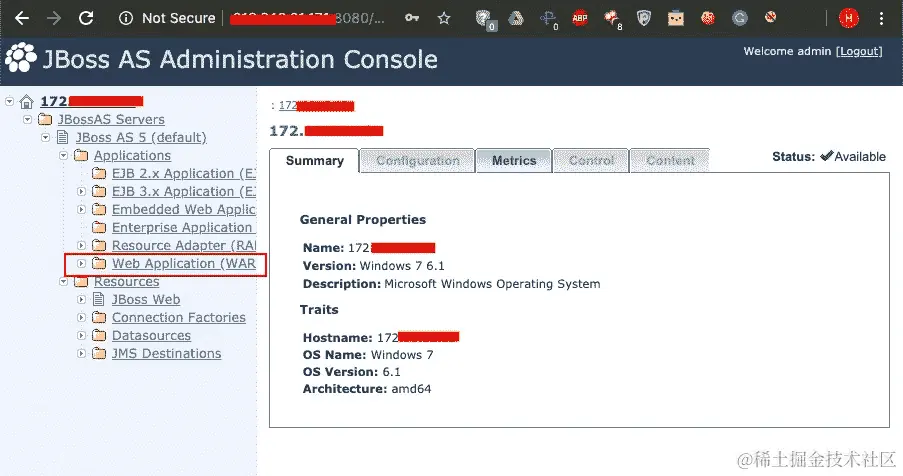The width and height of the screenshot is (903, 476).
Task: Open the Content tab
Action: click(x=670, y=161)
